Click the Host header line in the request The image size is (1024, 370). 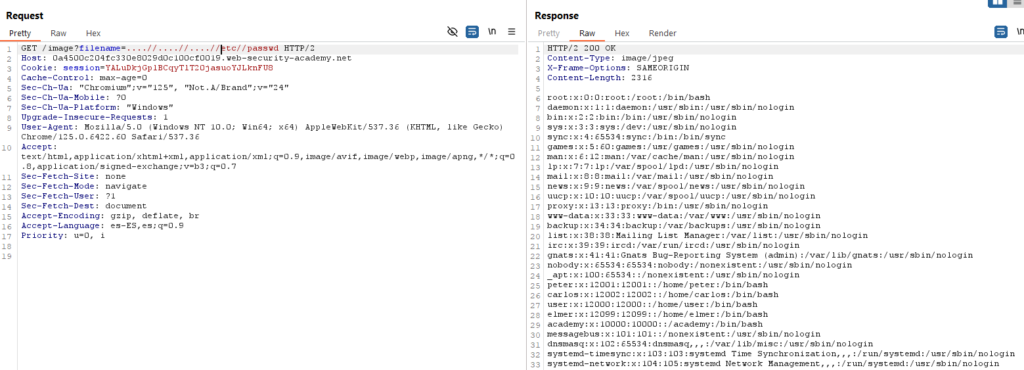click(x=187, y=58)
